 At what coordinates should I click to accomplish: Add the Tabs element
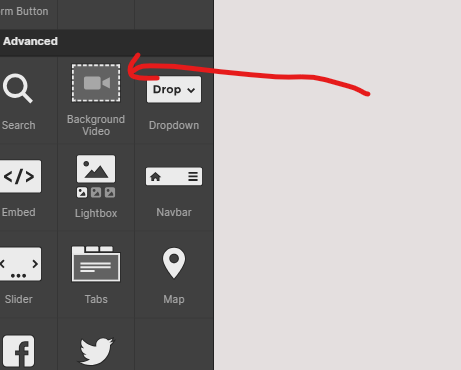[96, 275]
